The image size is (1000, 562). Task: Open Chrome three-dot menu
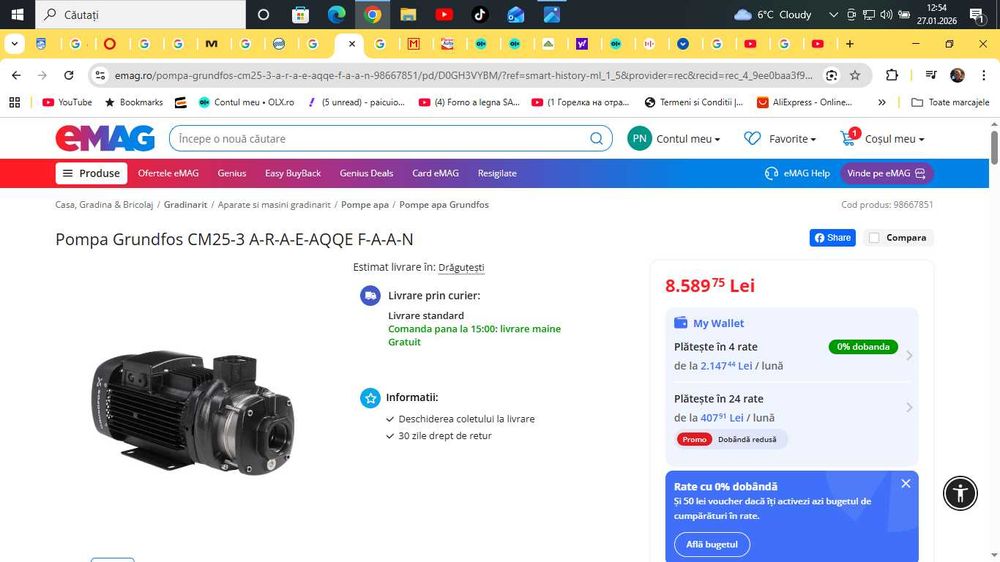983,75
